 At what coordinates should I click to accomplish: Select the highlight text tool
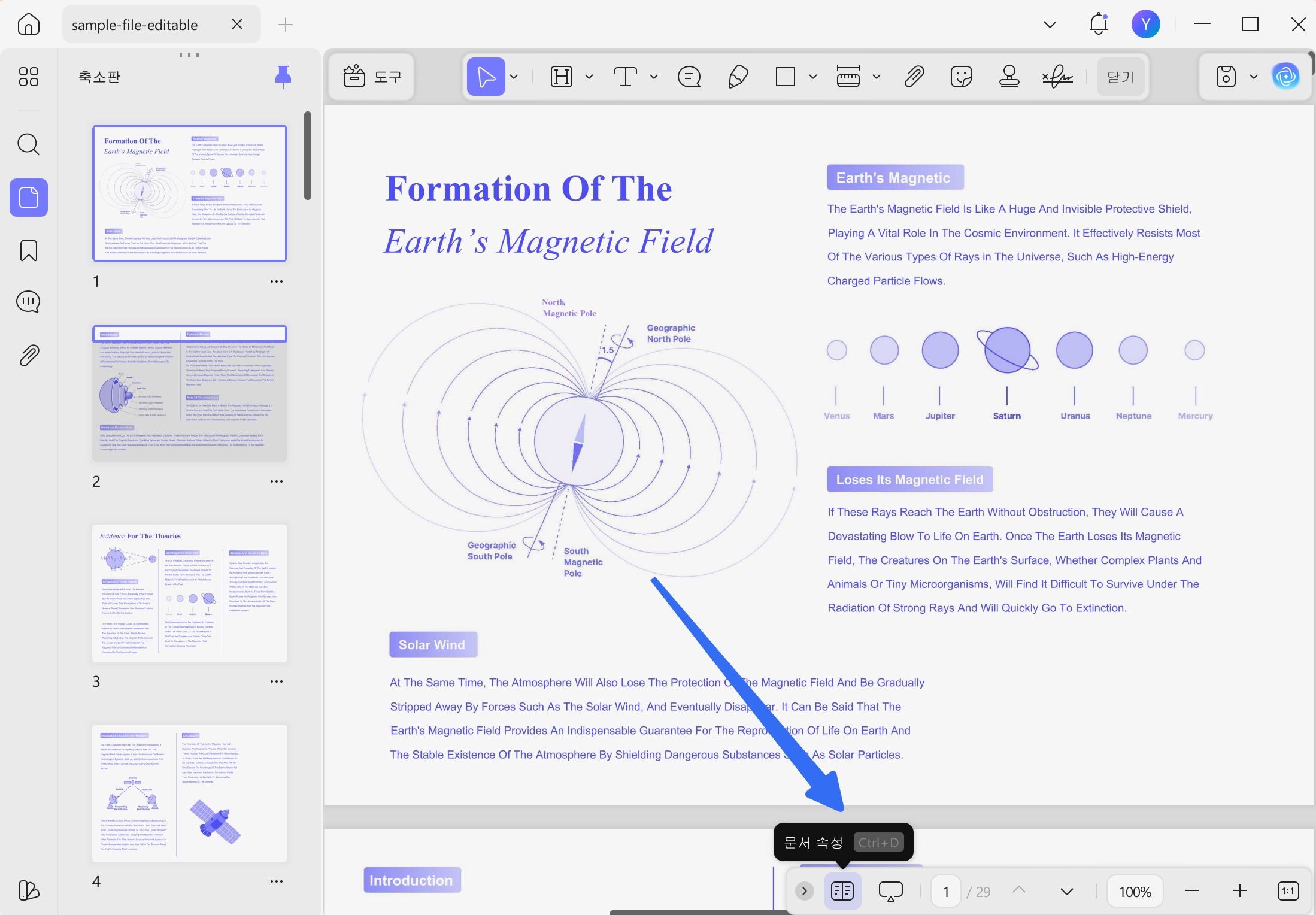coord(562,77)
